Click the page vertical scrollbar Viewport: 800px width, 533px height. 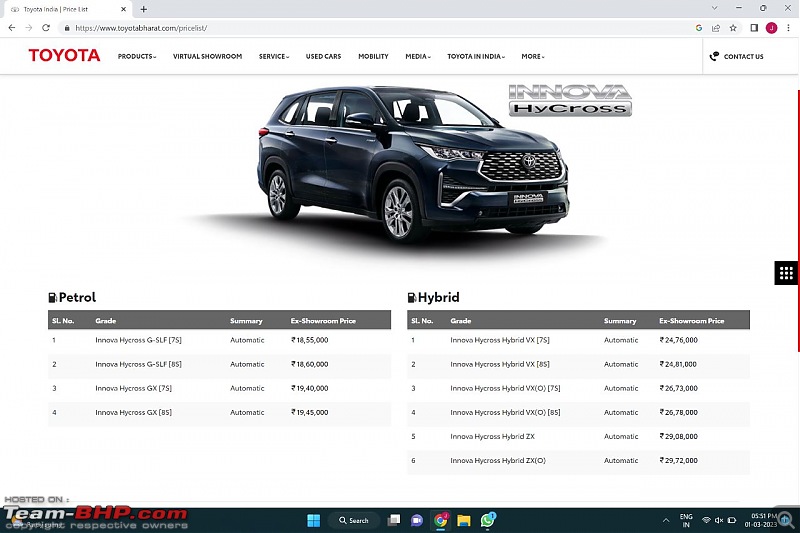click(x=798, y=221)
